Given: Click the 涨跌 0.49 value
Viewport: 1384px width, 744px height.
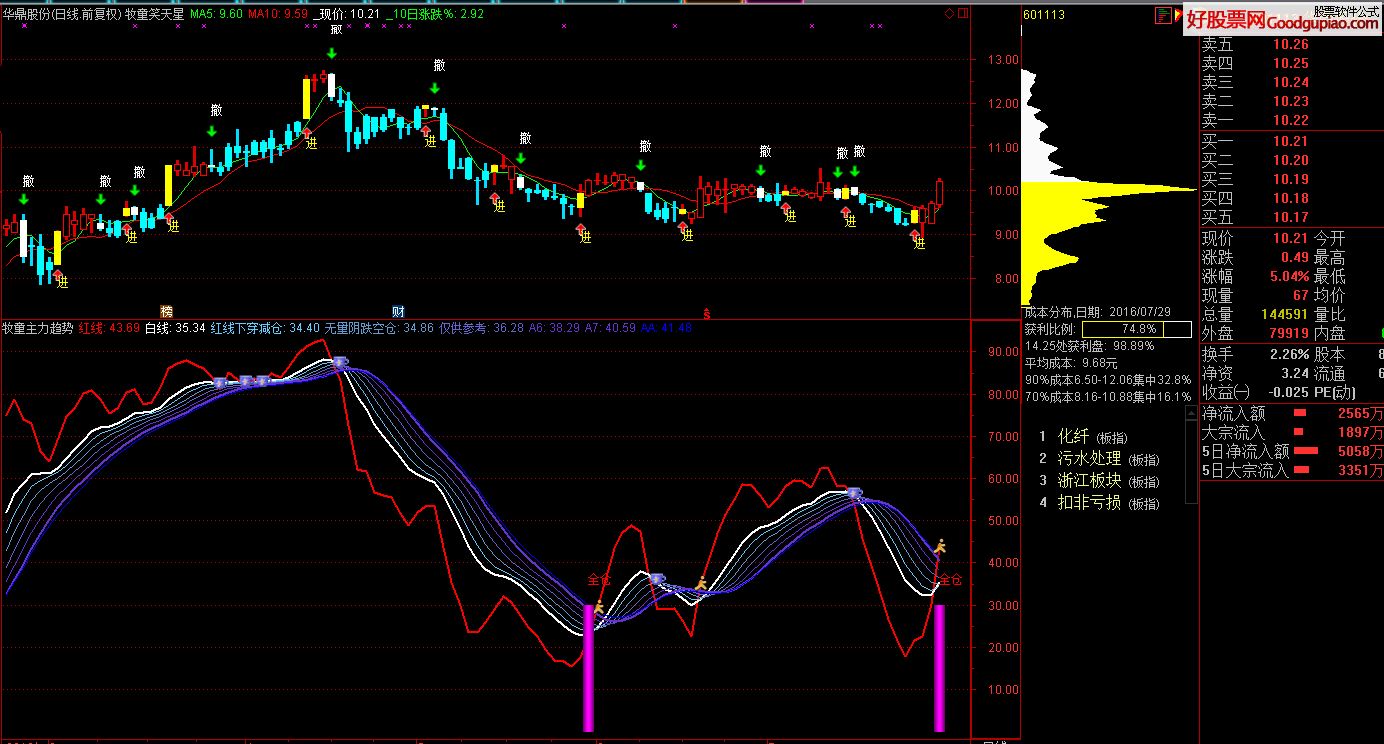Looking at the screenshot, I should click(1295, 258).
